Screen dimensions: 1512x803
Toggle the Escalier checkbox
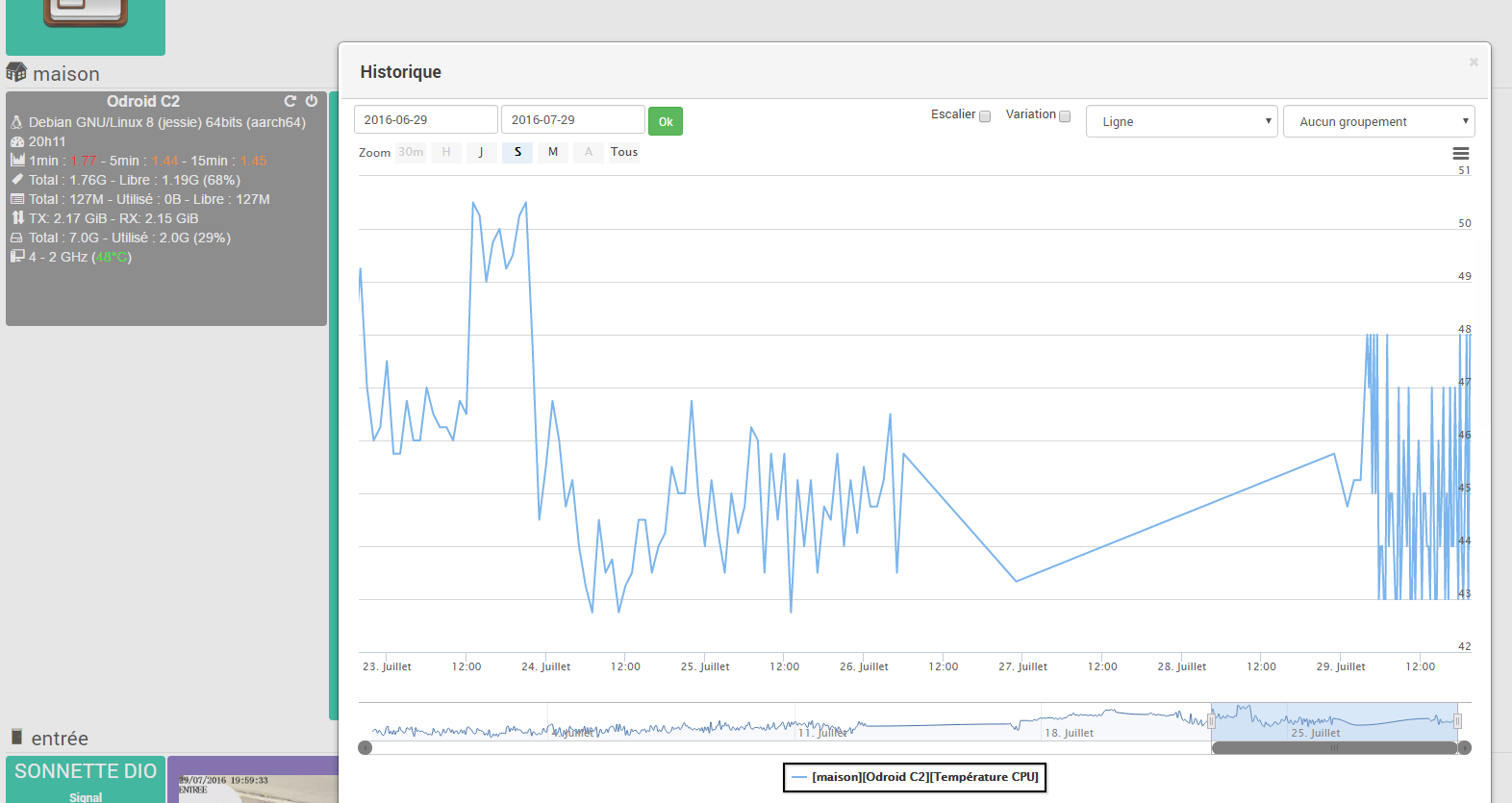click(985, 116)
